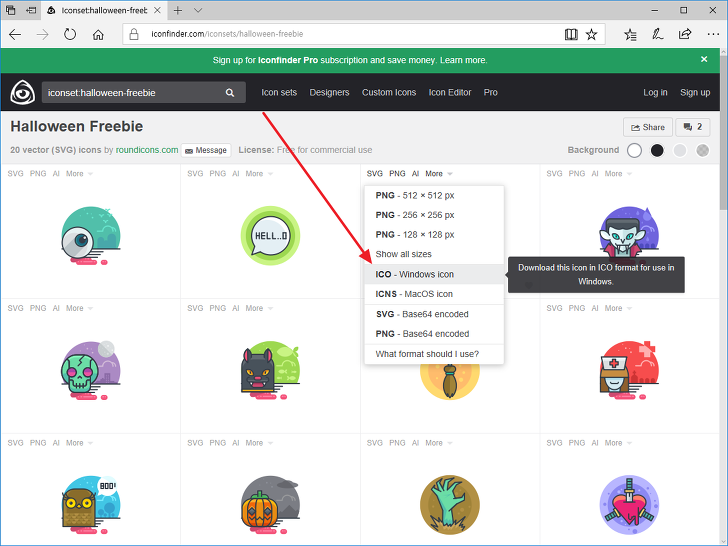Open Icon Editor navigation link
Screen dimensions: 728x546
450,92
